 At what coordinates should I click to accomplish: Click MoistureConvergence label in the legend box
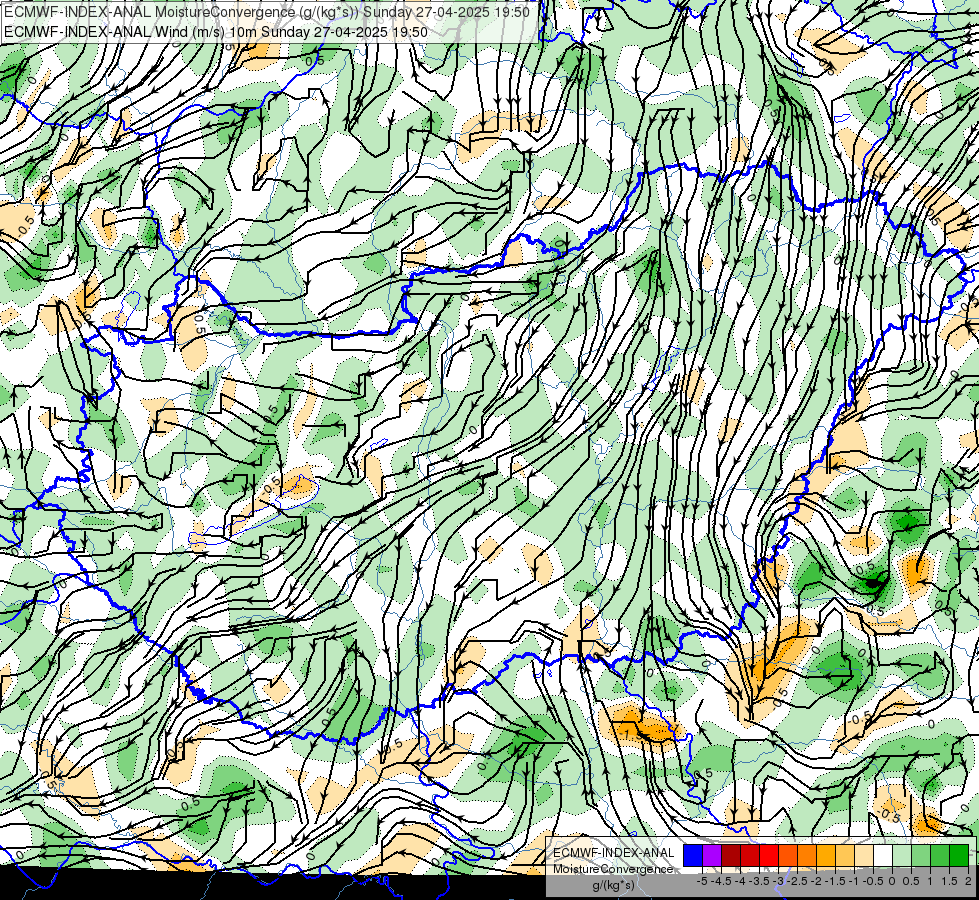tap(613, 869)
